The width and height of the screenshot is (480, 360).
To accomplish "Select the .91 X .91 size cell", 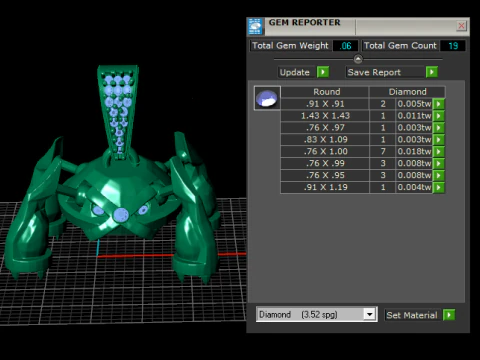I will point(325,104).
